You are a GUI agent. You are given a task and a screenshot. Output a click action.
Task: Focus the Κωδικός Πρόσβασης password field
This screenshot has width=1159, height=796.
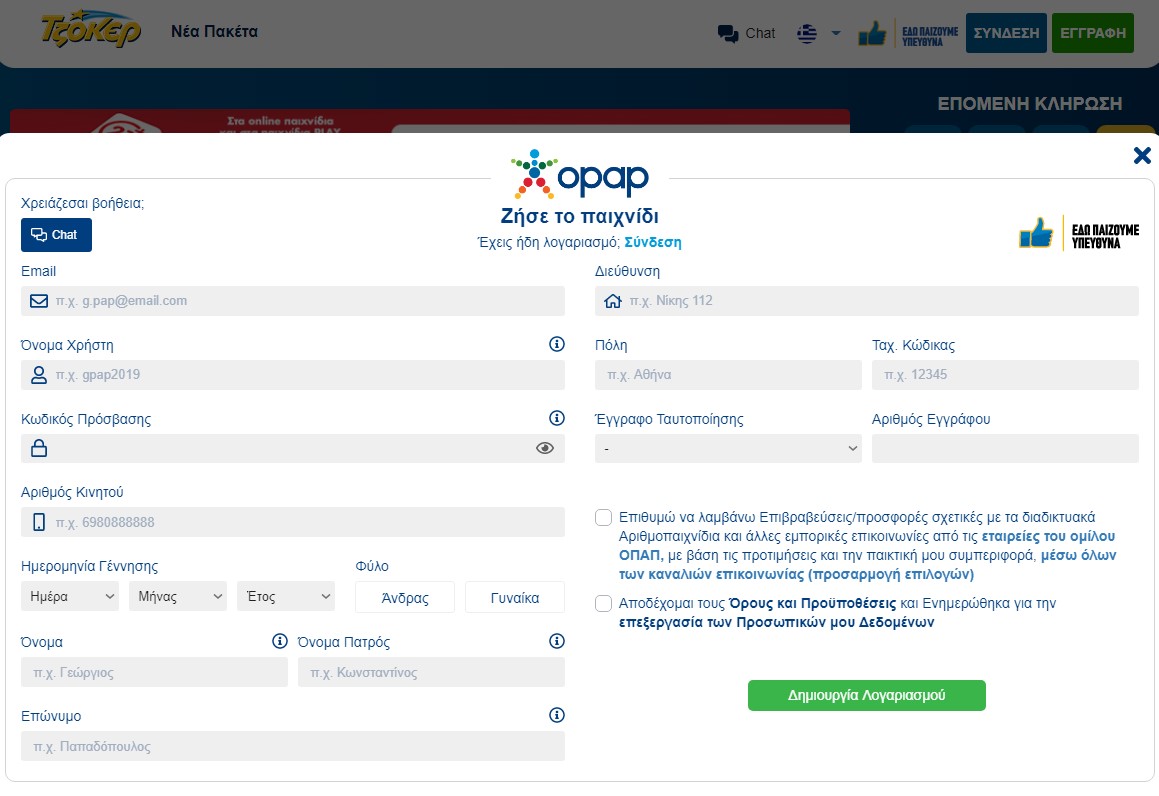click(x=293, y=449)
